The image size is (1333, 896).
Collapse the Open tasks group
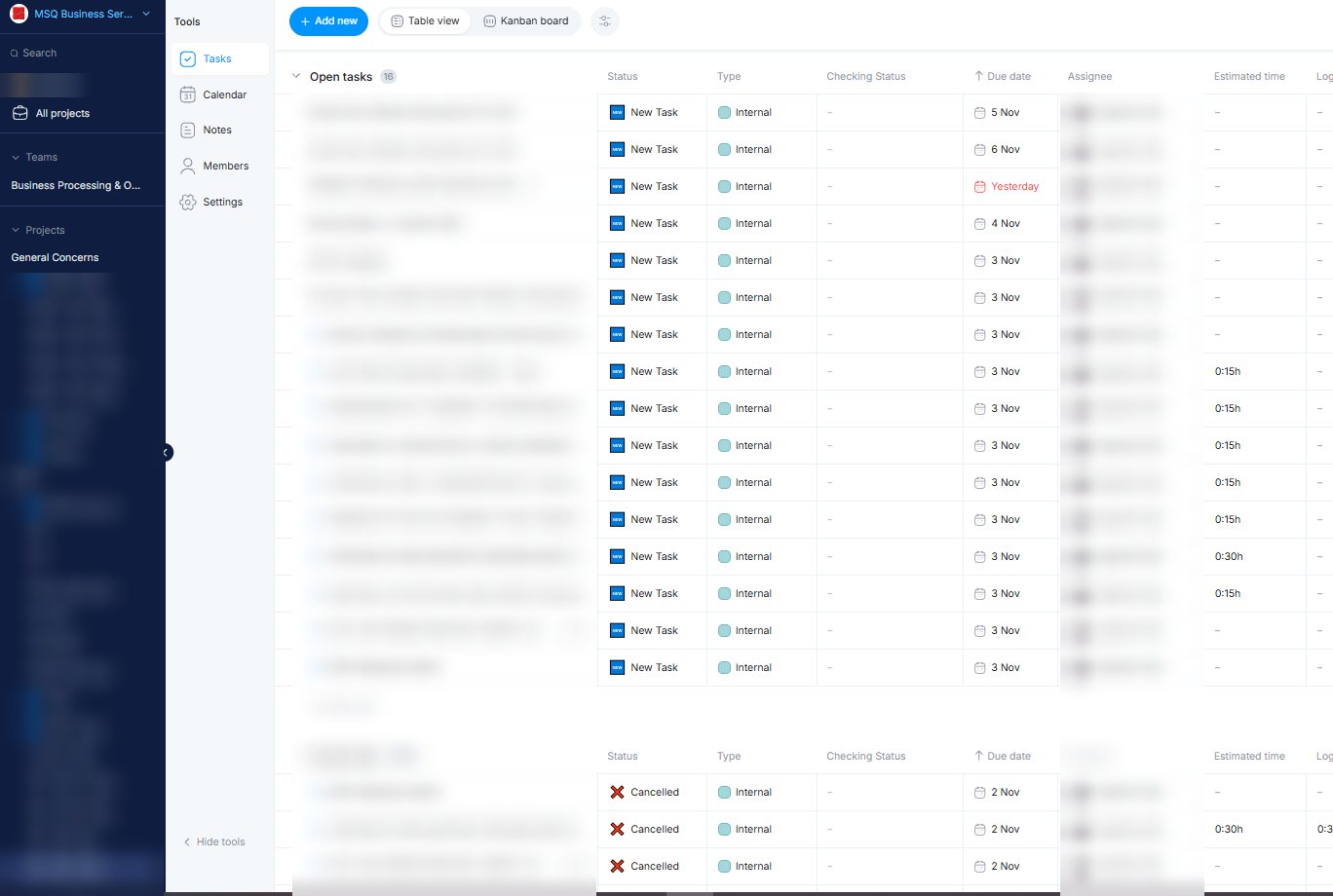click(296, 76)
